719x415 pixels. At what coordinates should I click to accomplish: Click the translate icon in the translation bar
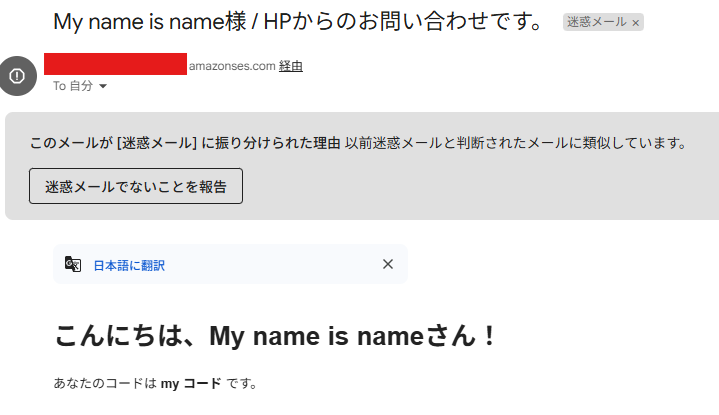pos(73,265)
